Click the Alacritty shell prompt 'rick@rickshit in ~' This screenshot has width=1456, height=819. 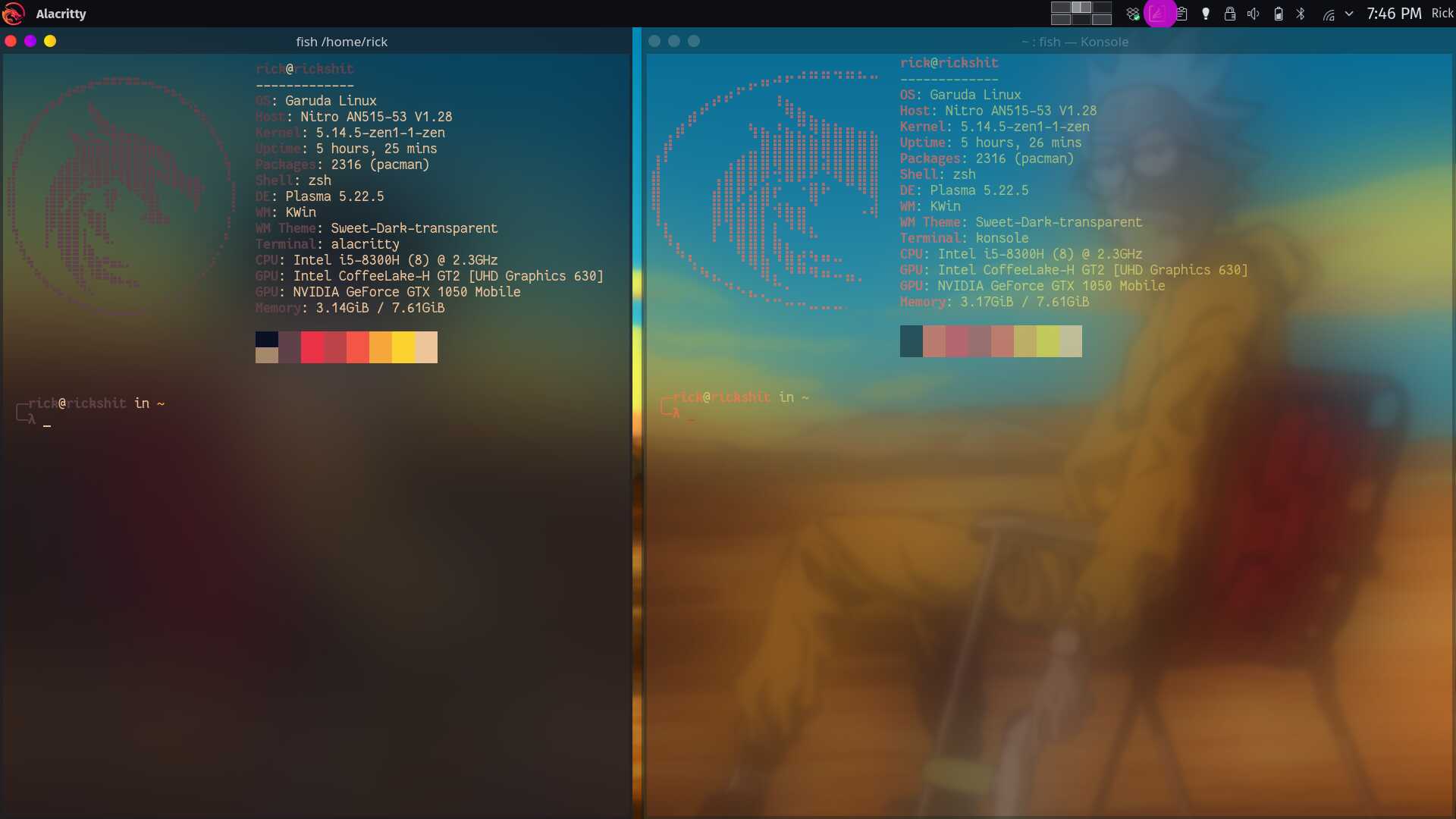pos(96,403)
